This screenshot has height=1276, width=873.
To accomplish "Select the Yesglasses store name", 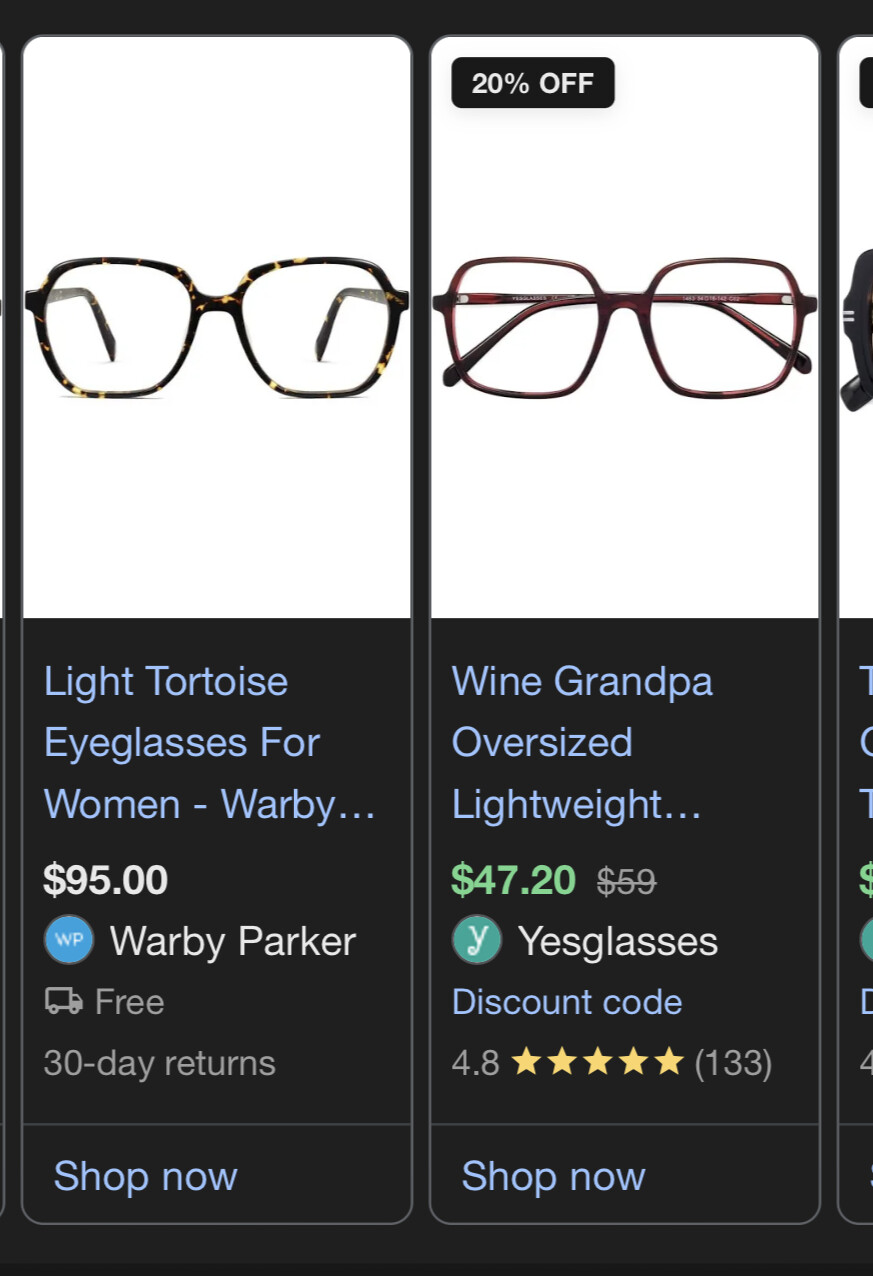I will pos(618,941).
